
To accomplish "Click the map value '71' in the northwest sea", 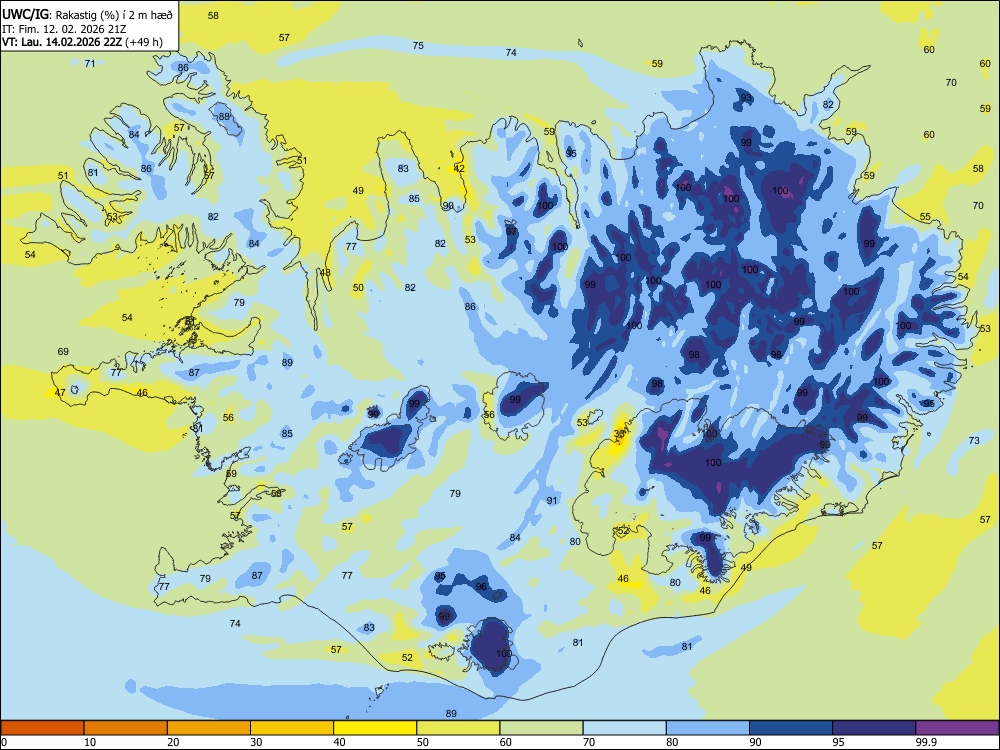I will [90, 63].
